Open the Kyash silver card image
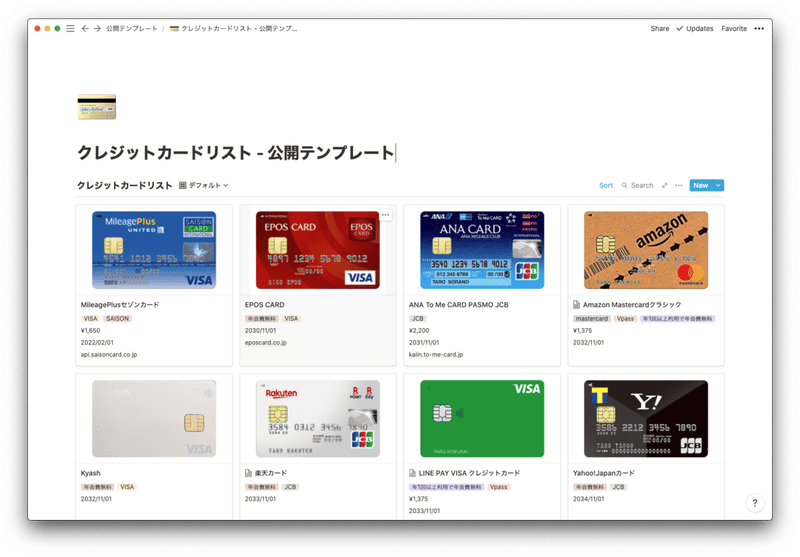 pos(154,418)
